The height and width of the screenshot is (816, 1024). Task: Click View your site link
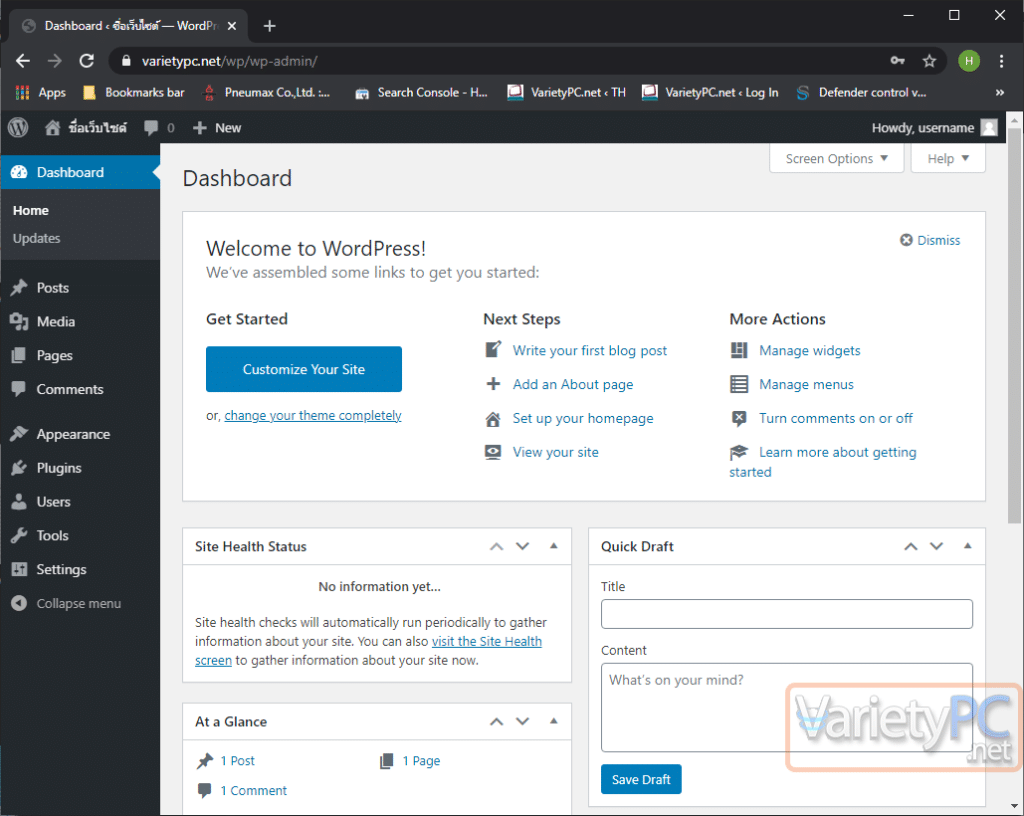[x=555, y=452]
